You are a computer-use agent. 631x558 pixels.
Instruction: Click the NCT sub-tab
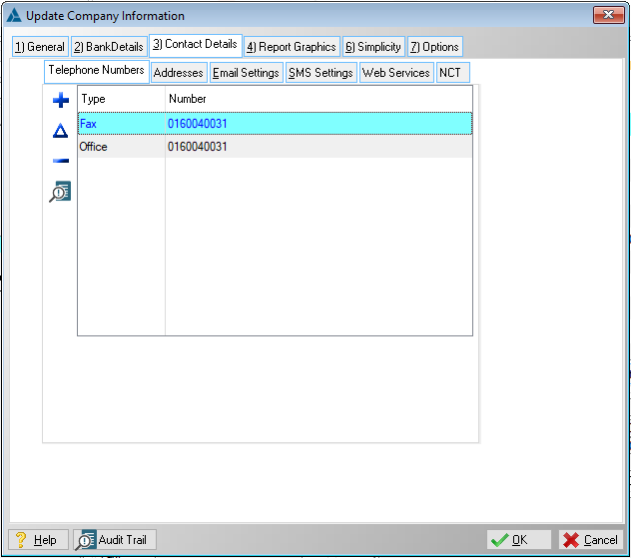point(450,73)
